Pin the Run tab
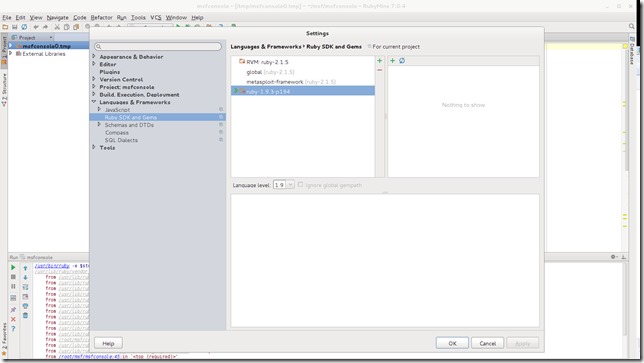This screenshot has height=363, width=644. tap(13, 310)
